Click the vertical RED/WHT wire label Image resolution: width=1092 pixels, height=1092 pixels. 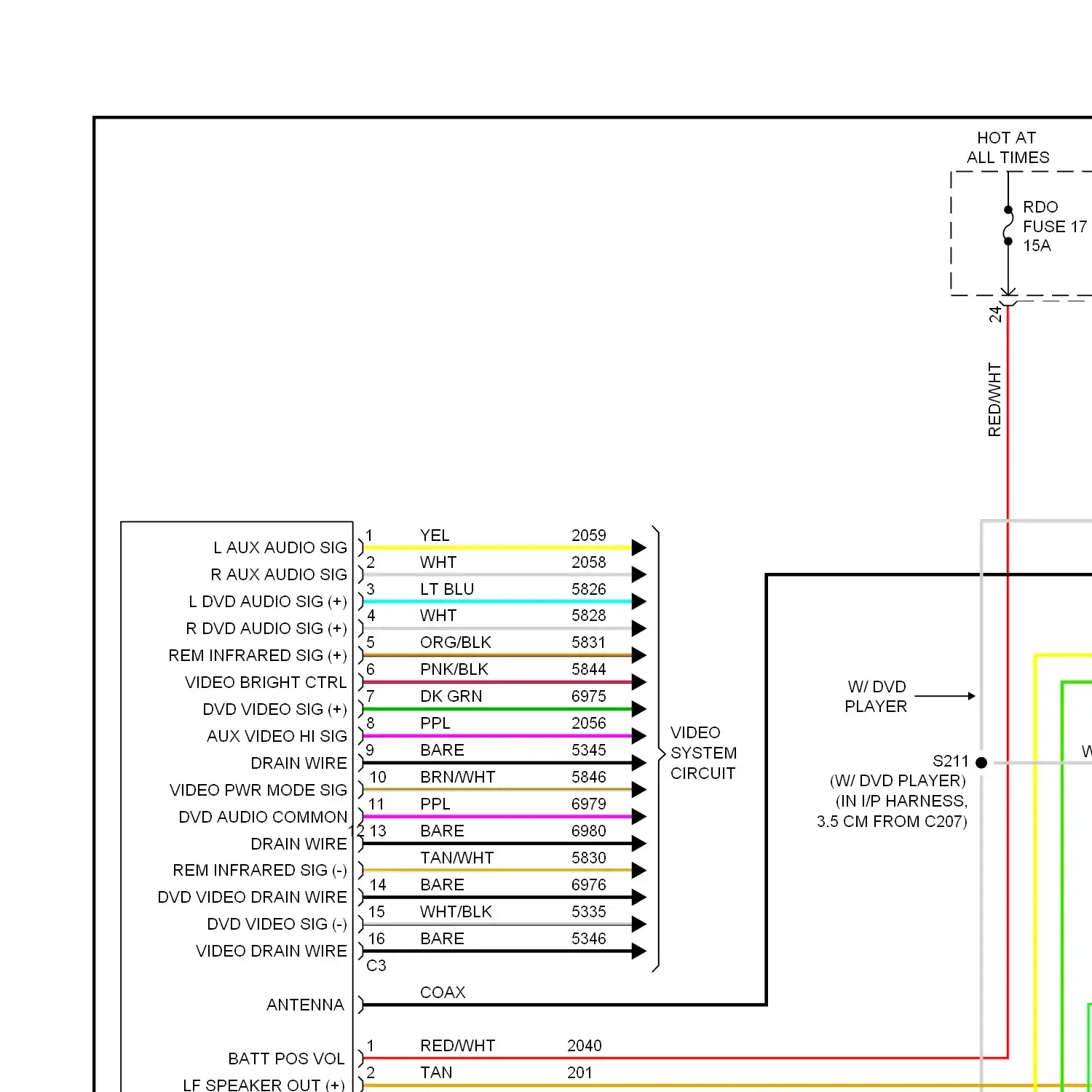point(994,400)
